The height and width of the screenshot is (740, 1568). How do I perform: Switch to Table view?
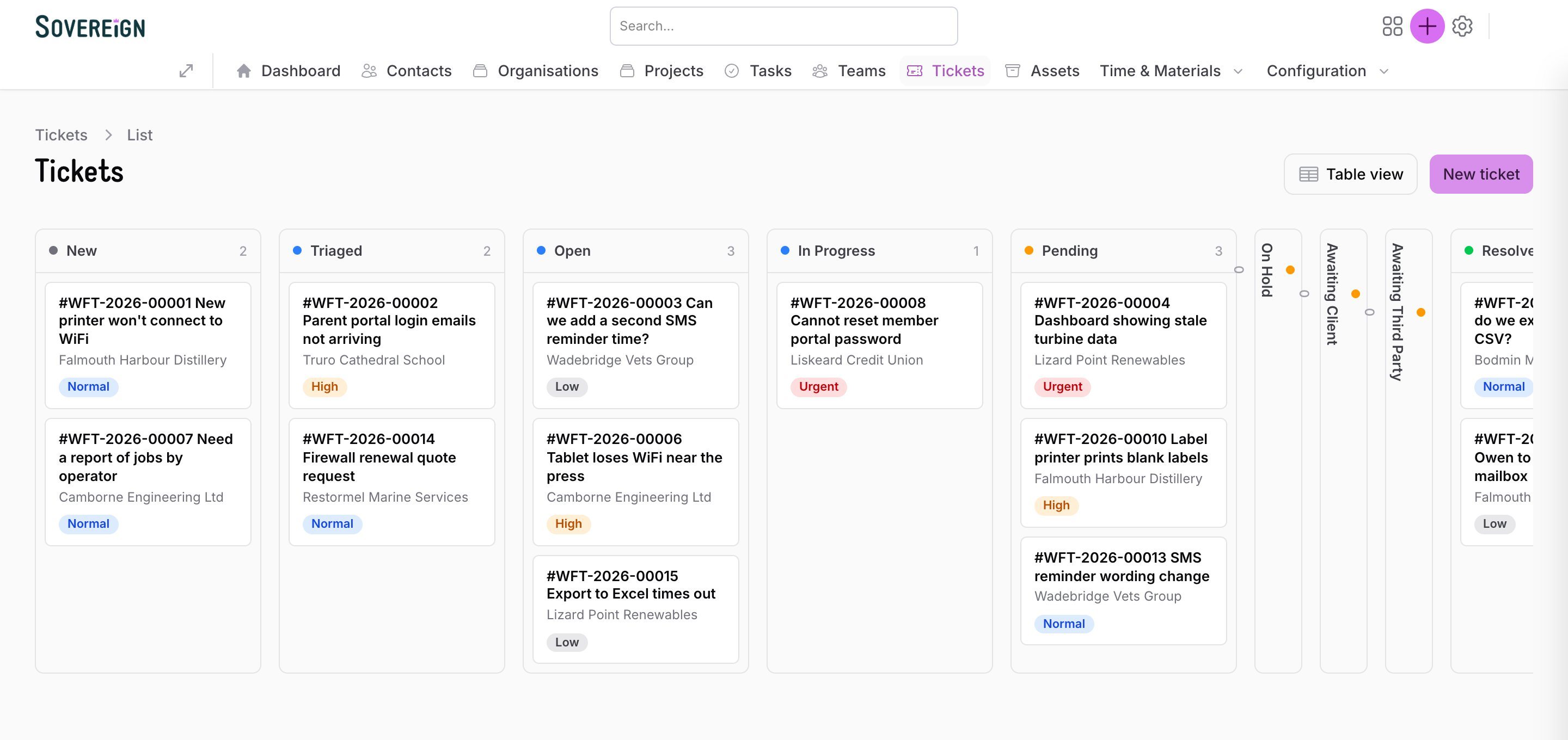[x=1350, y=174]
